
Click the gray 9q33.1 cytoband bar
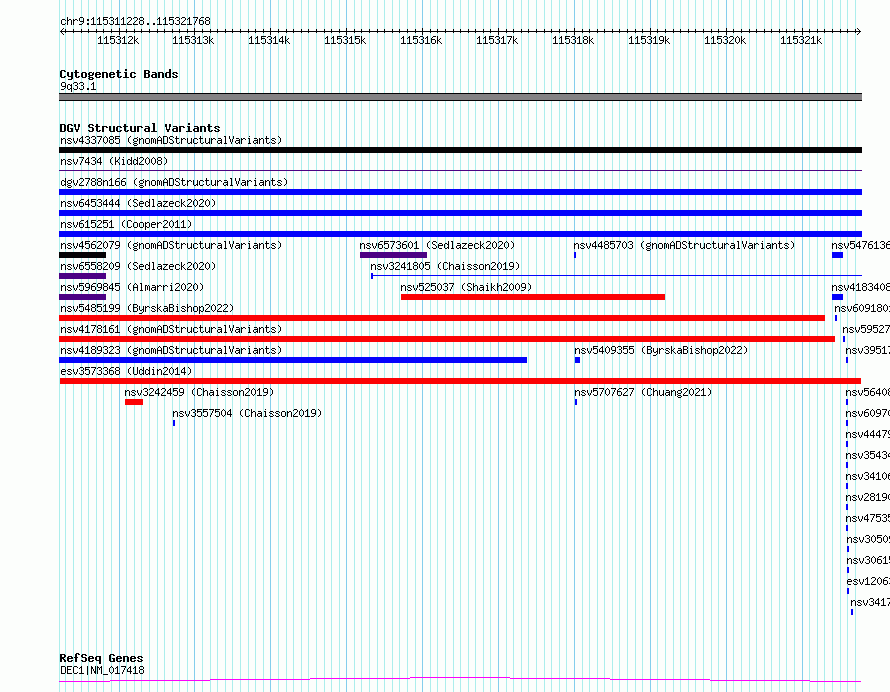click(x=460, y=97)
